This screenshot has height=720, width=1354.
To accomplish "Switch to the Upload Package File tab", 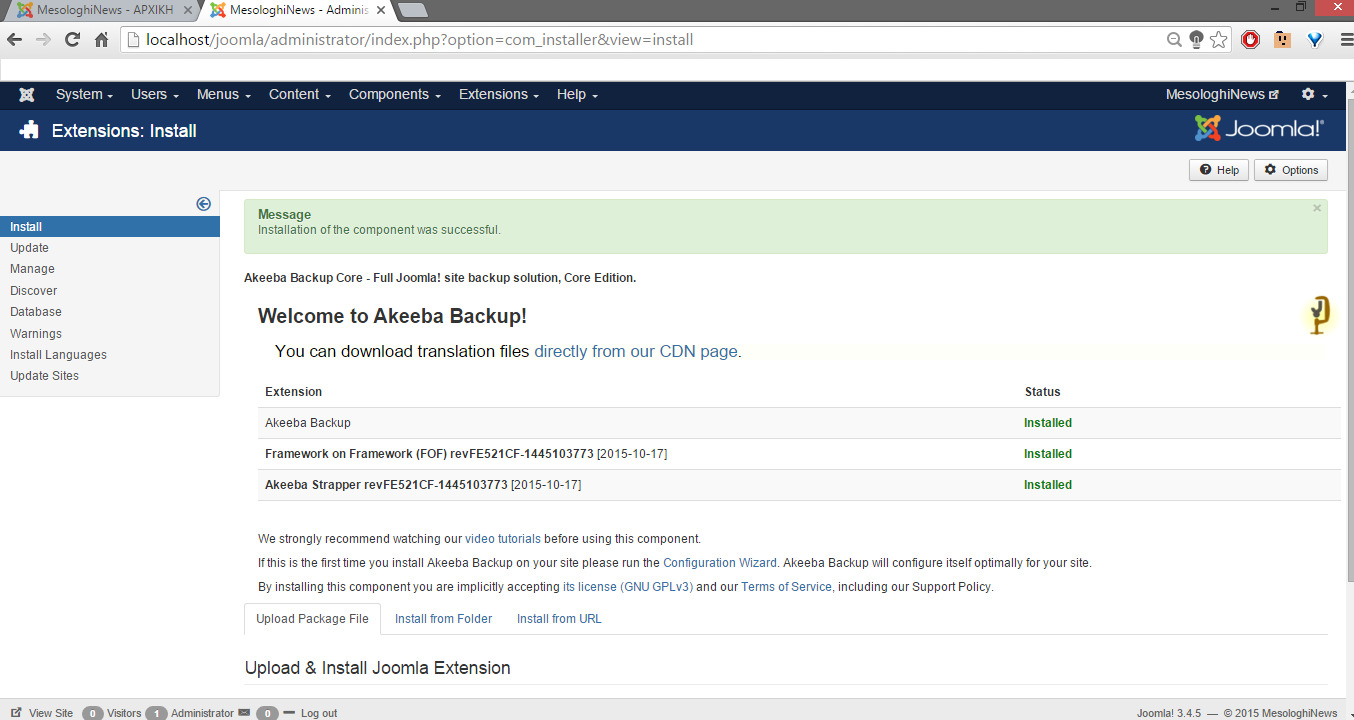I will pos(312,619).
